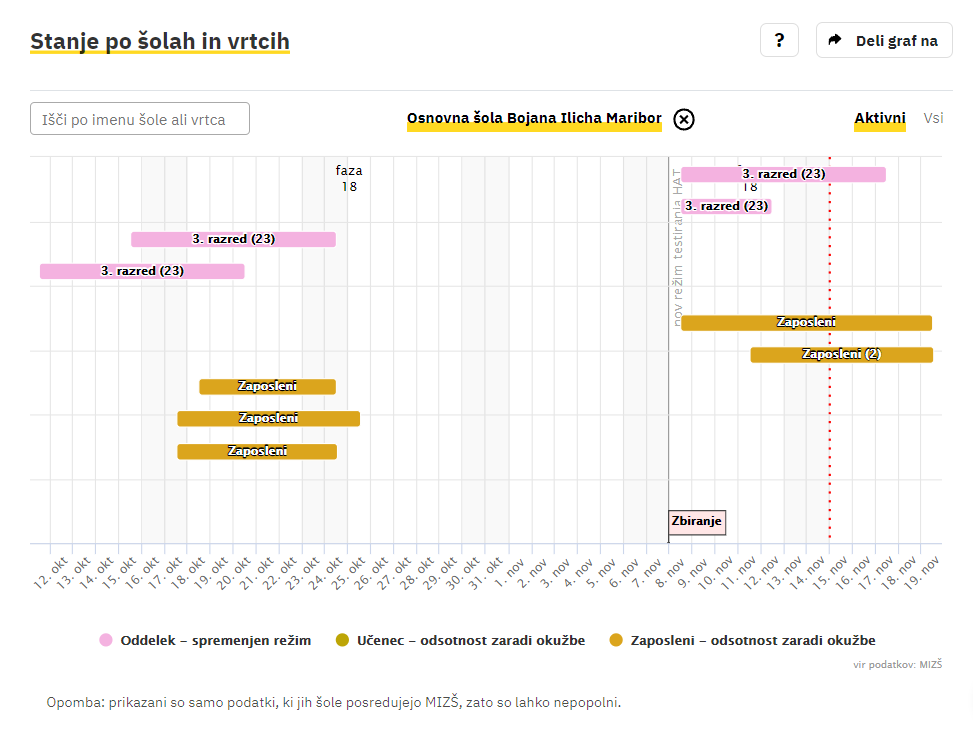Switch to the 'Vsi' tab
This screenshot has height=733, width=973.
933,118
